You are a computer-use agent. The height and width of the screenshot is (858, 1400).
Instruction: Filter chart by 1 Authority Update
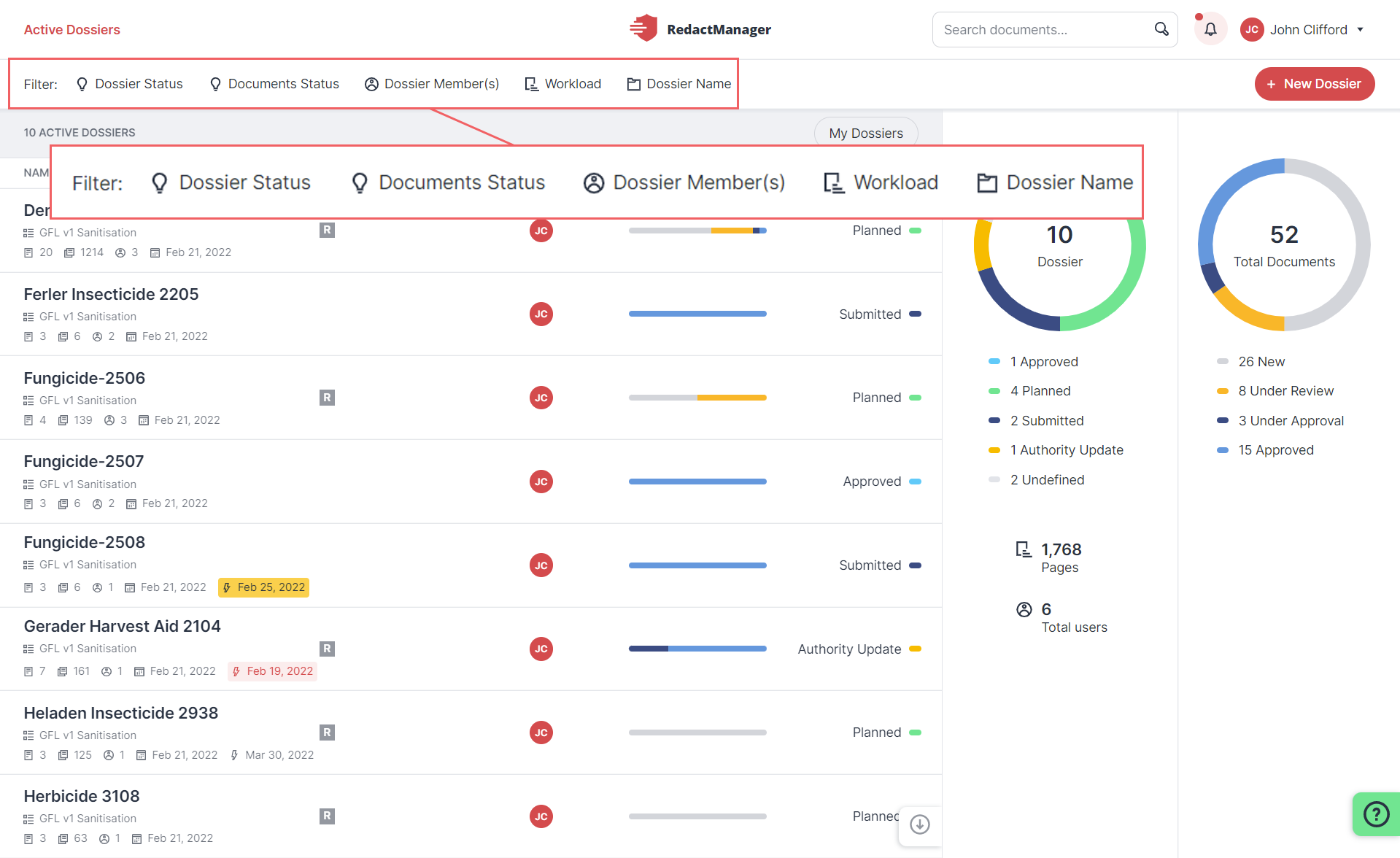pos(1056,450)
